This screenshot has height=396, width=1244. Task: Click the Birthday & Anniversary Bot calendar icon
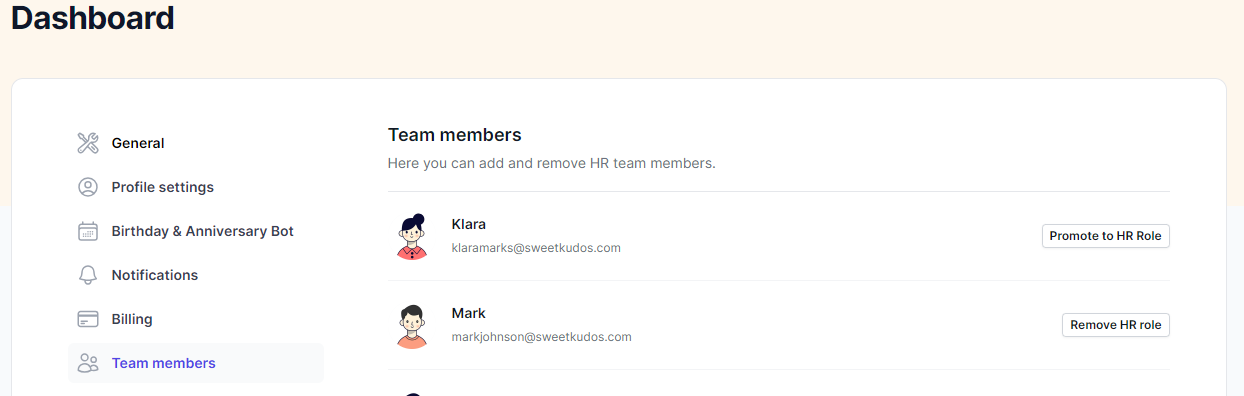[88, 231]
